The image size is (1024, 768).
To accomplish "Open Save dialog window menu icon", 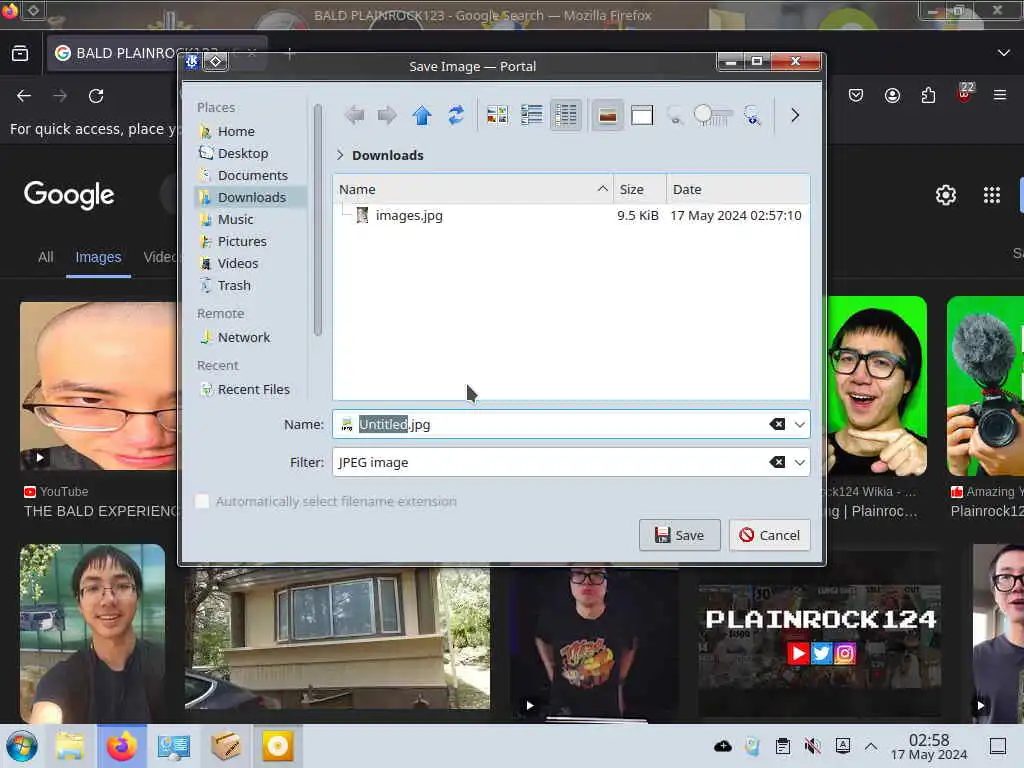I will point(192,62).
